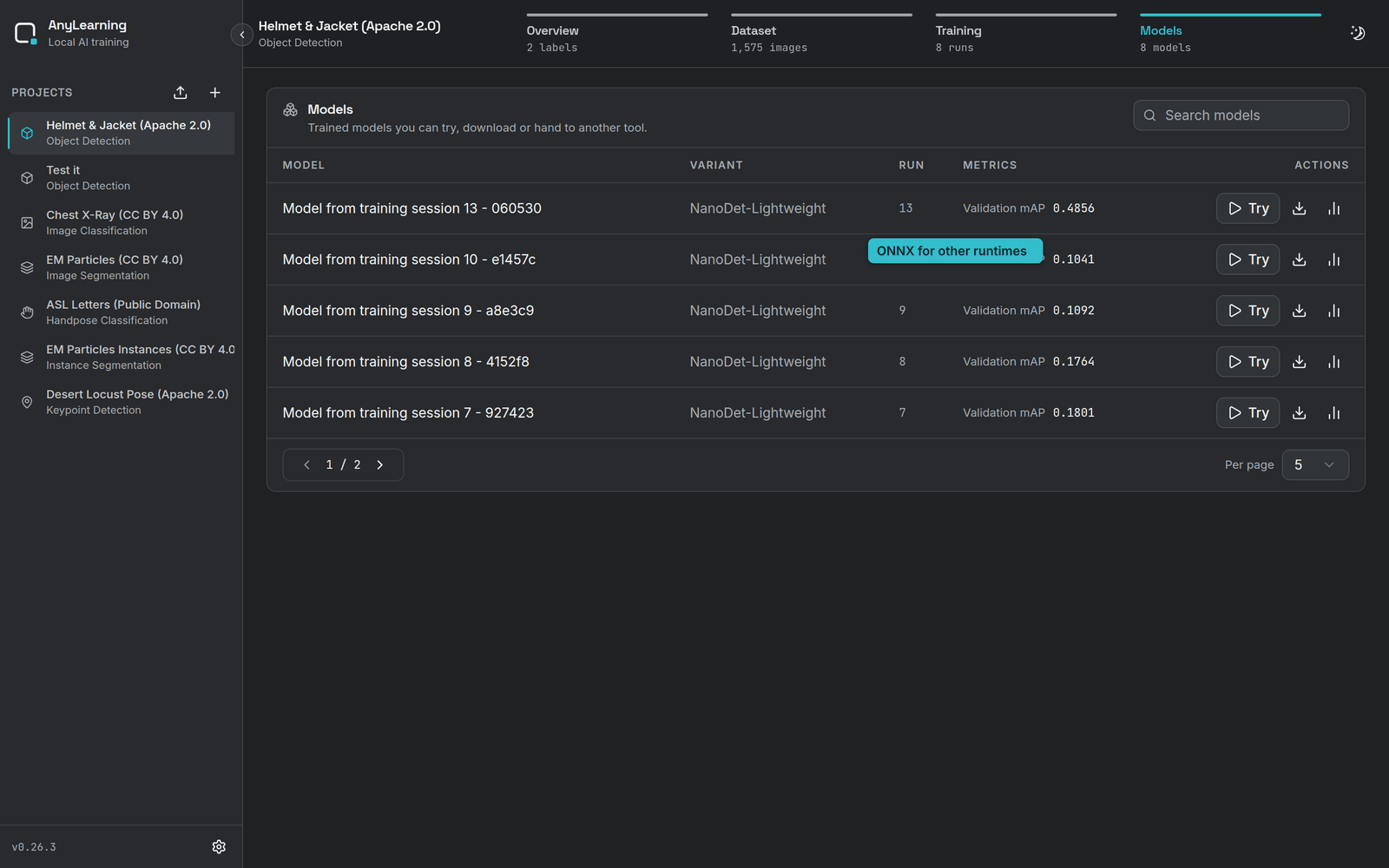Click model name session 13 - 060530
This screenshot has height=868, width=1389.
pos(411,208)
